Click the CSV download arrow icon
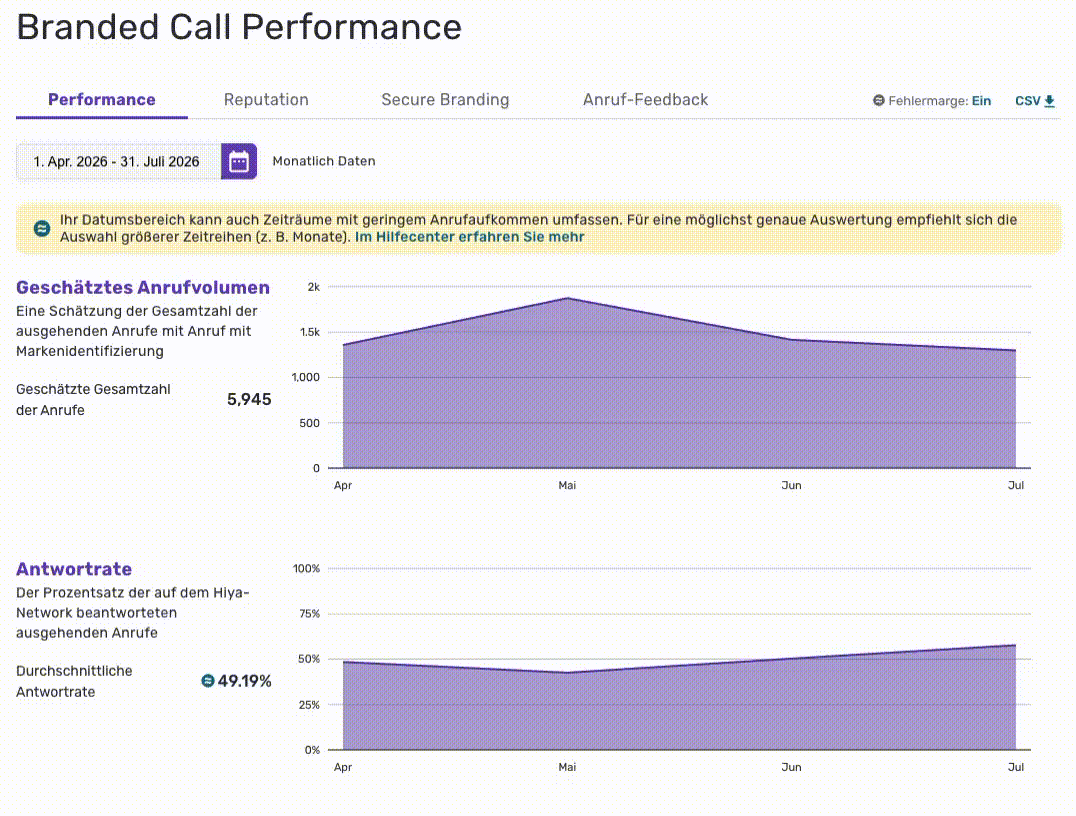The height and width of the screenshot is (816, 1076). [x=1049, y=101]
